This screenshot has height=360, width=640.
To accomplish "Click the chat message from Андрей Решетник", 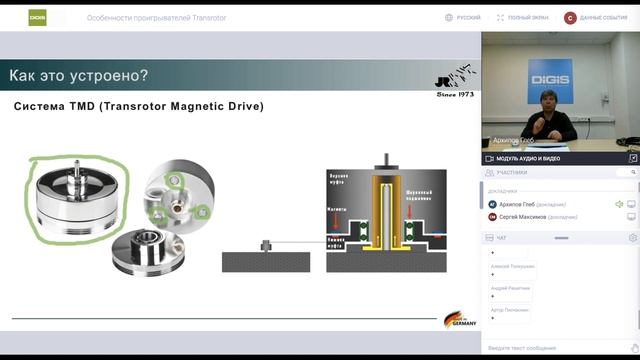I will 510,292.
